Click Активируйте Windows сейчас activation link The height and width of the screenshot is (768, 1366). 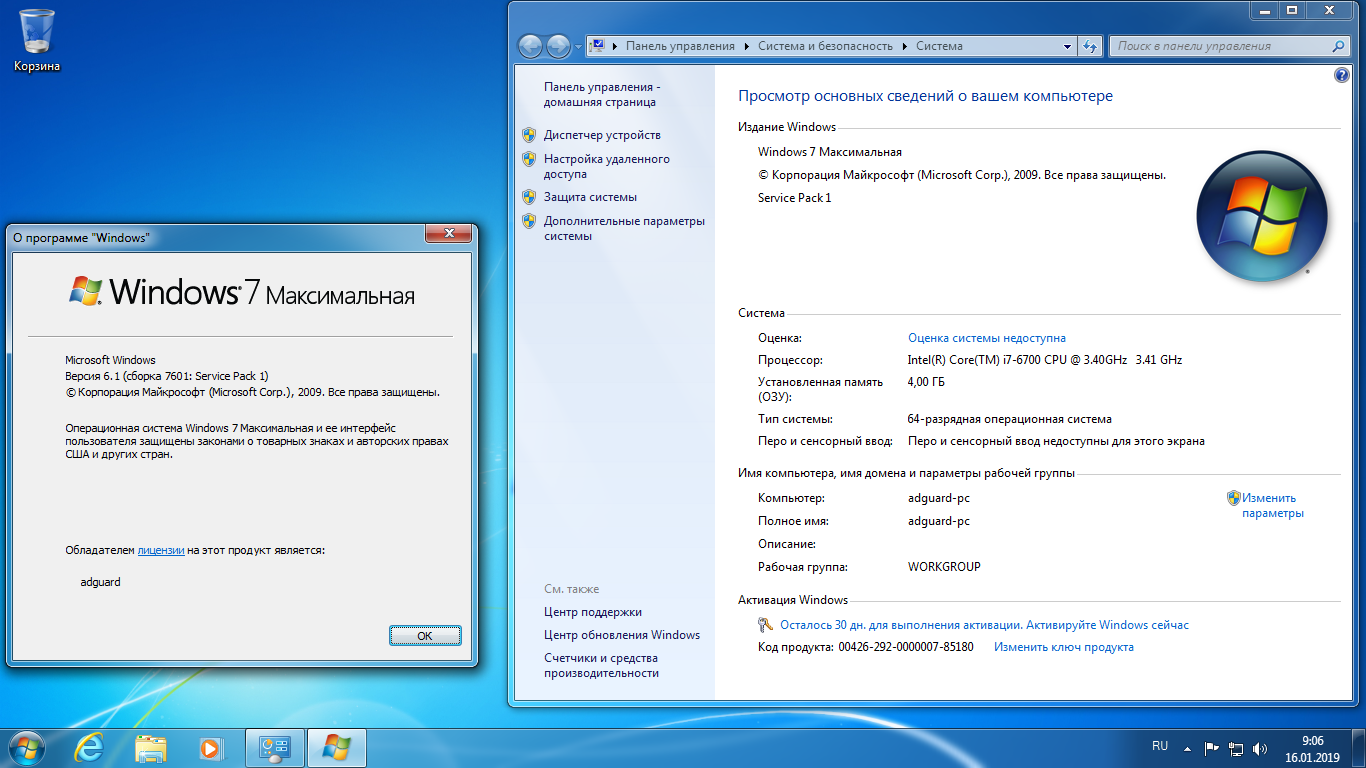pos(1107,624)
